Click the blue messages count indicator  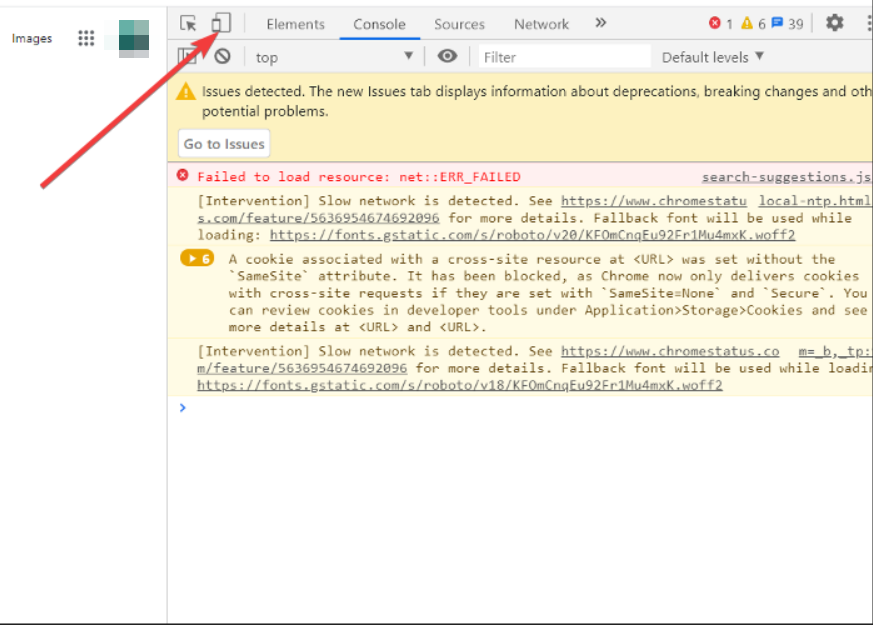tap(787, 24)
